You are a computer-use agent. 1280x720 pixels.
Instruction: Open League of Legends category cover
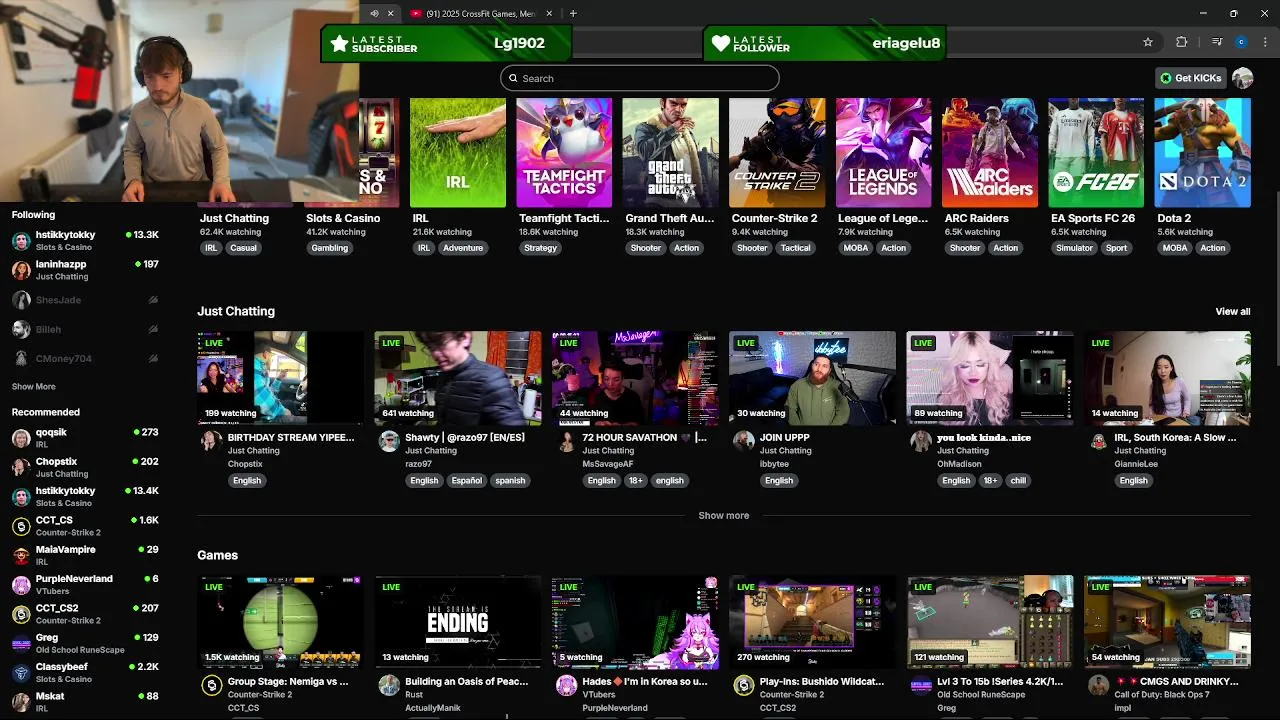(x=883, y=152)
